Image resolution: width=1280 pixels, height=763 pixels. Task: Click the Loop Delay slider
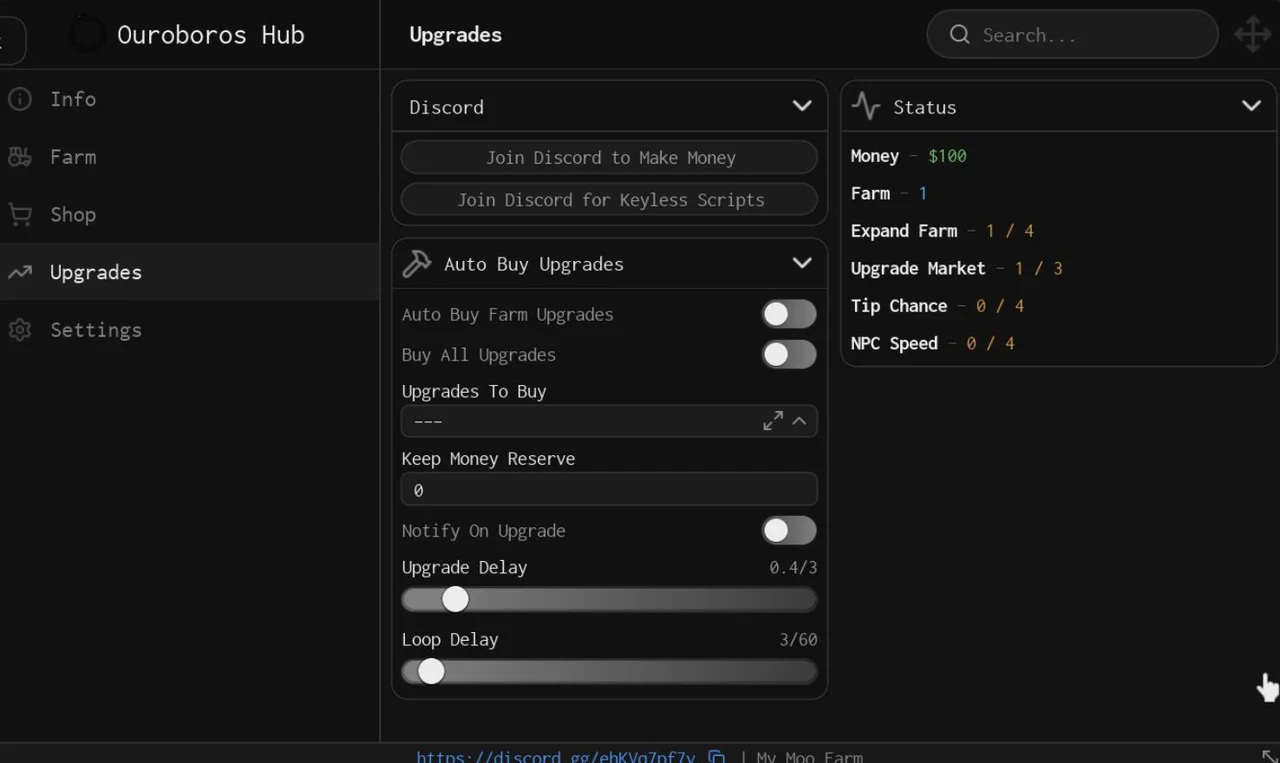pyautogui.click(x=609, y=671)
